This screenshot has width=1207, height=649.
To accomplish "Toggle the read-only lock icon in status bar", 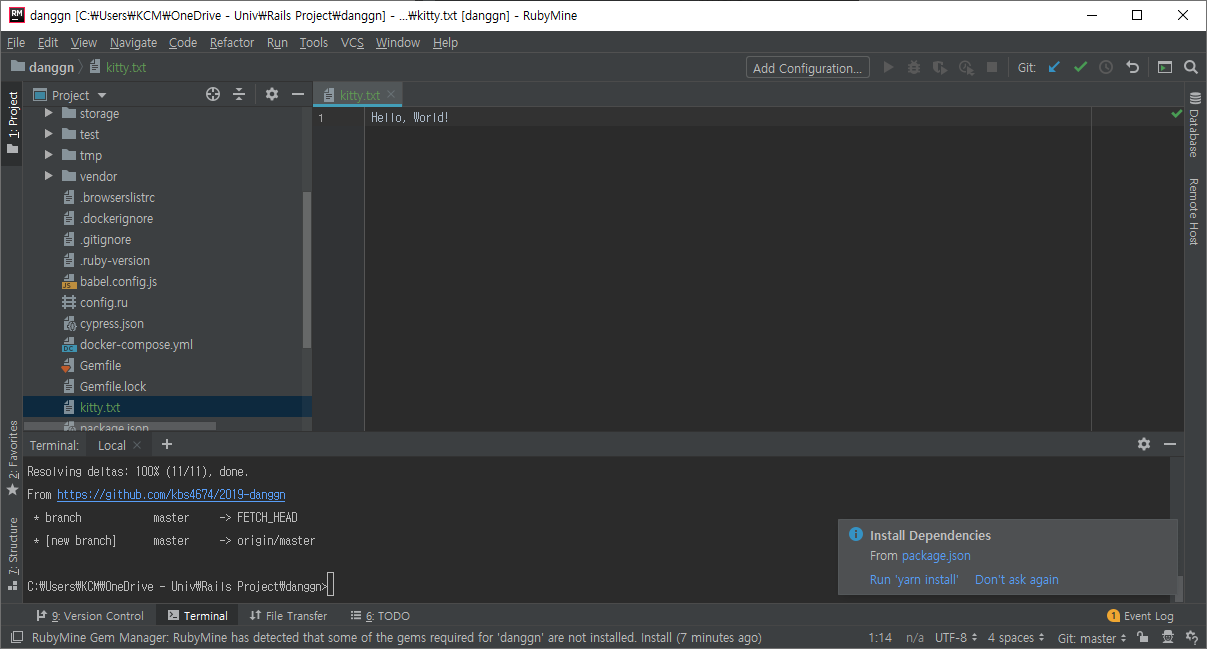I will (x=1142, y=637).
